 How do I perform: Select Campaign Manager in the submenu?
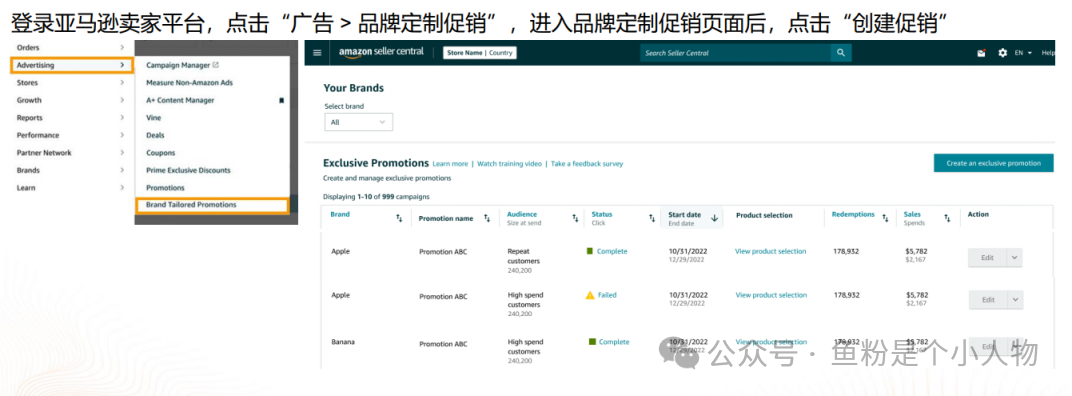pyautogui.click(x=178, y=65)
